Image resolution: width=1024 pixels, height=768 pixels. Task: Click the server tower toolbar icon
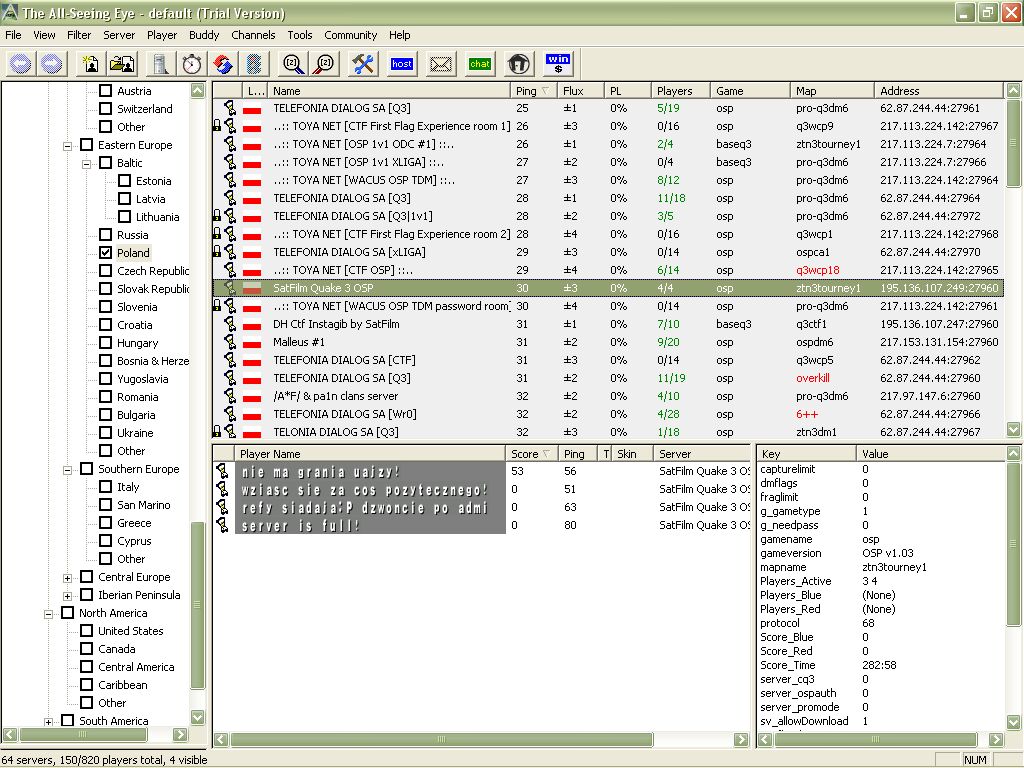[159, 64]
